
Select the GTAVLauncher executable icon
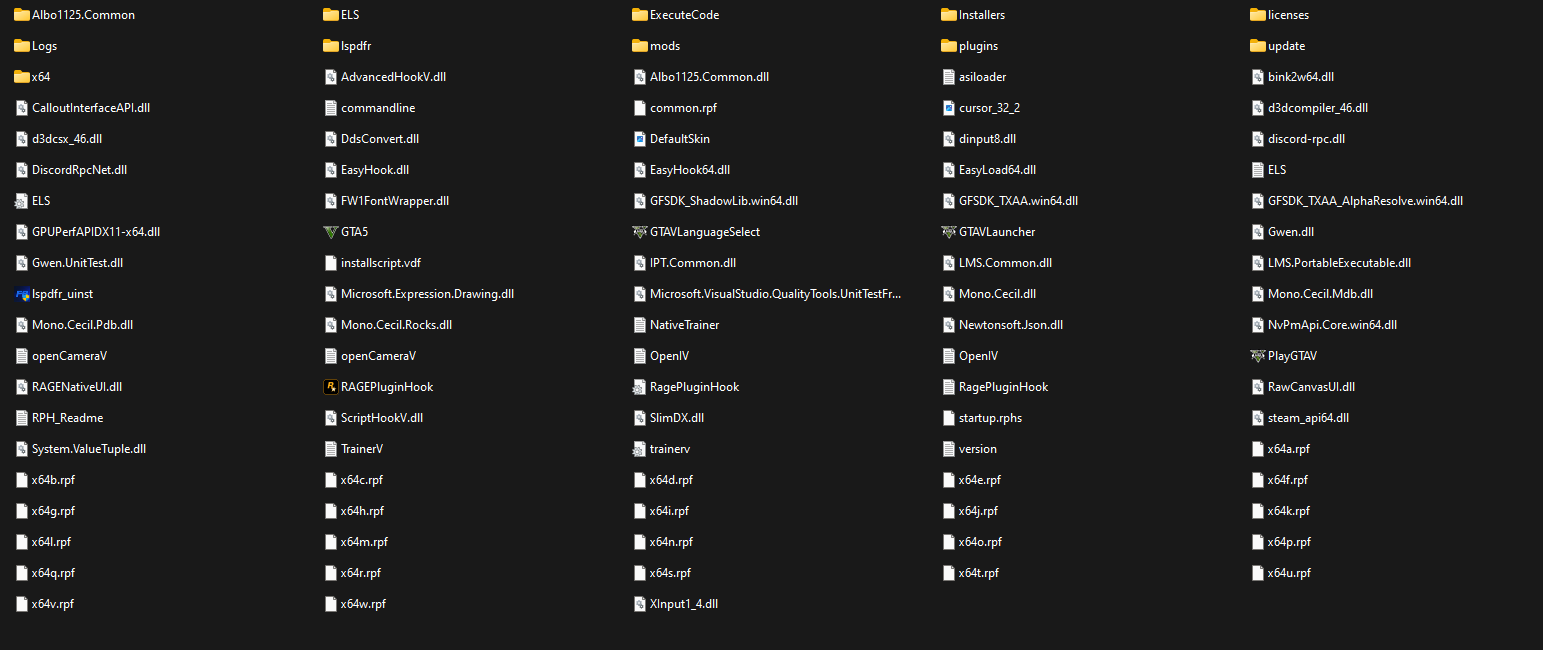pos(949,232)
